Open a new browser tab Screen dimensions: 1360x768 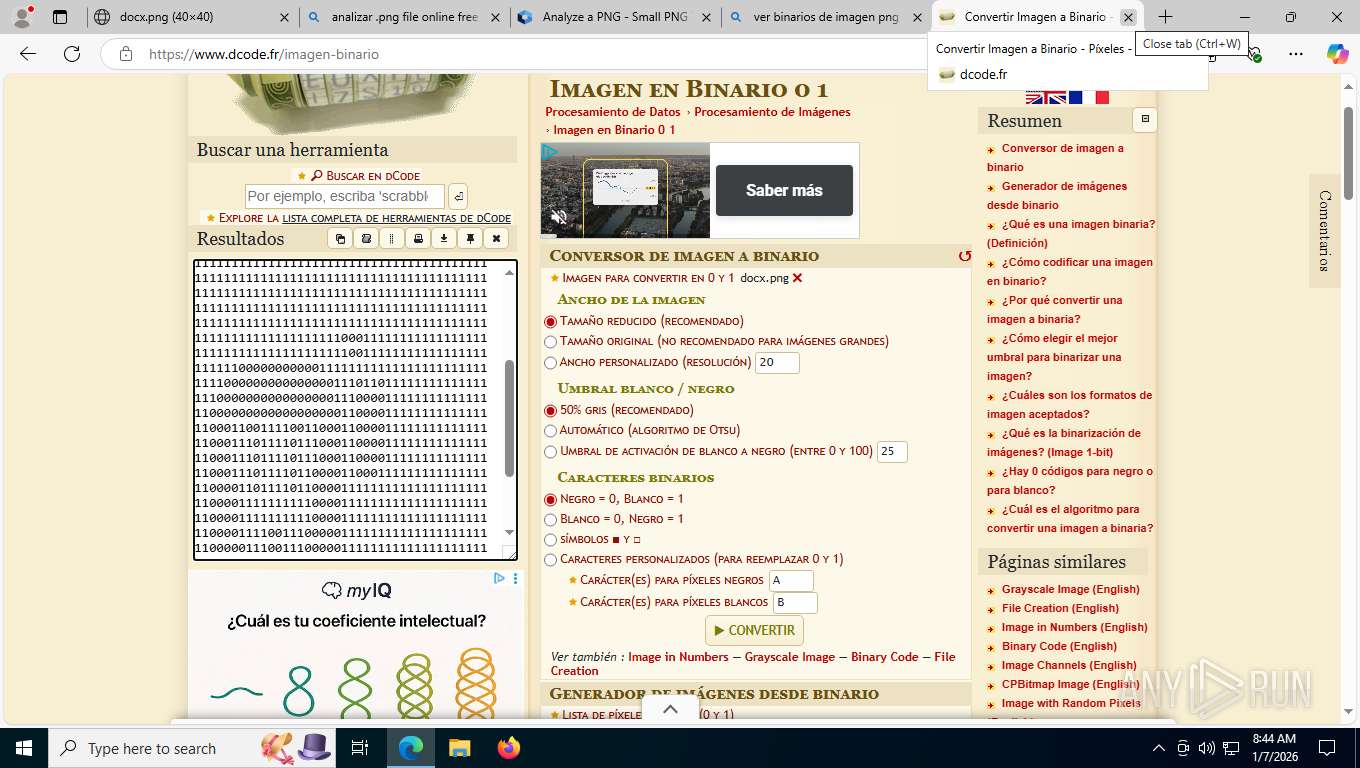[x=1165, y=17]
